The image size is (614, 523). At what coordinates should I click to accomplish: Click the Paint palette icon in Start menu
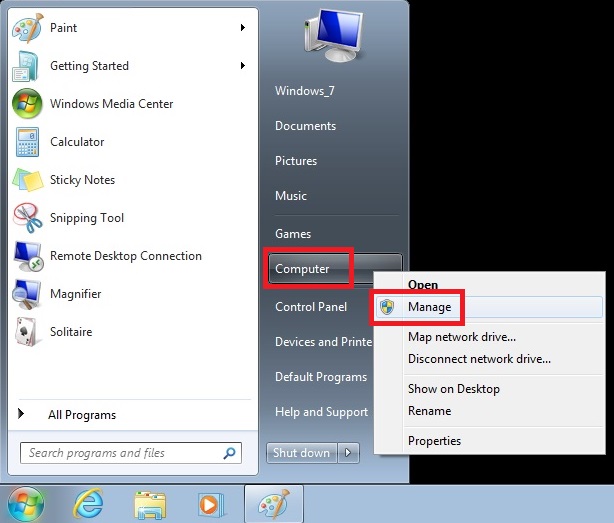[27, 28]
